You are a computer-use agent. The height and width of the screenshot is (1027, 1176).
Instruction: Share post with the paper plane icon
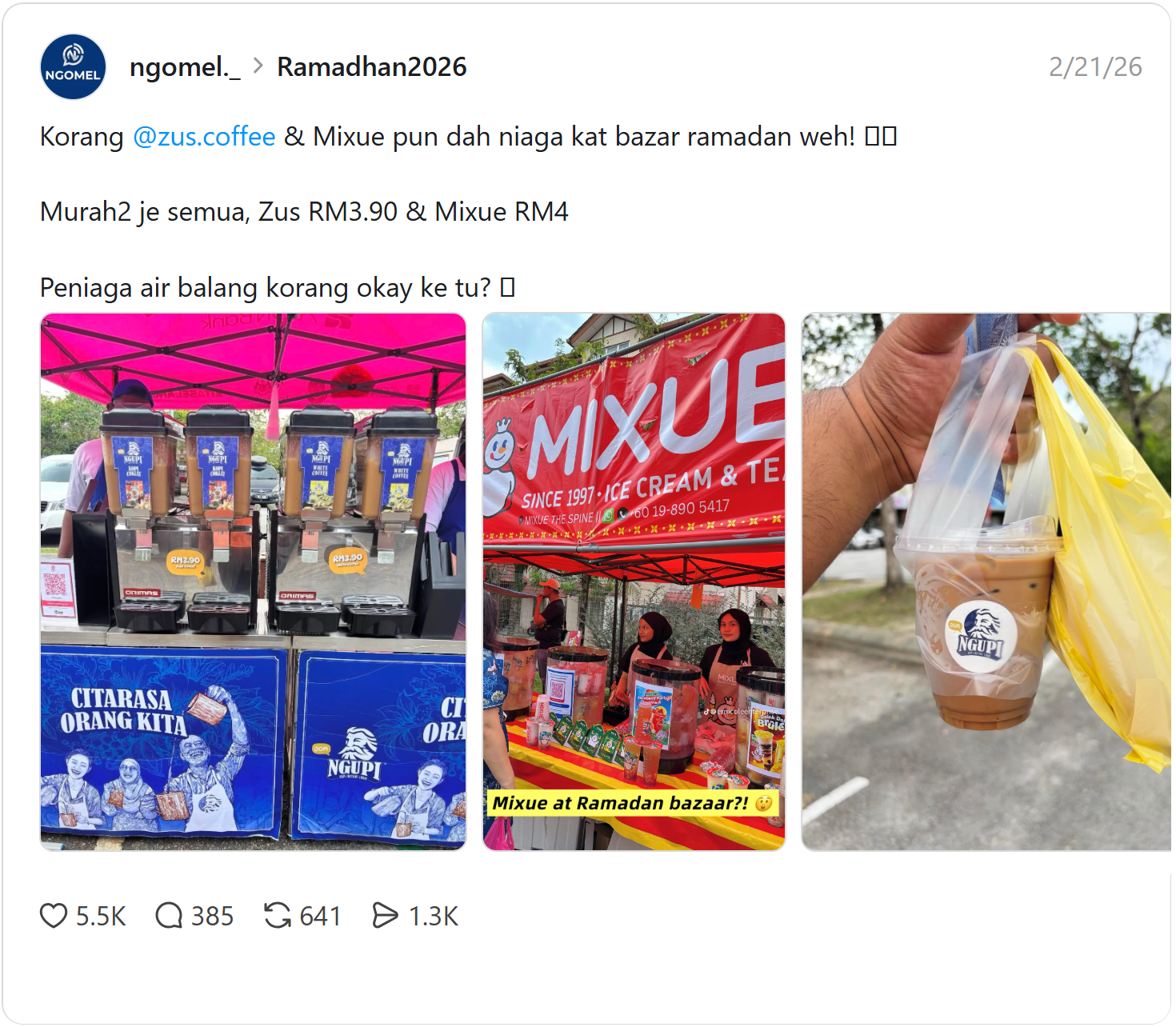click(385, 915)
